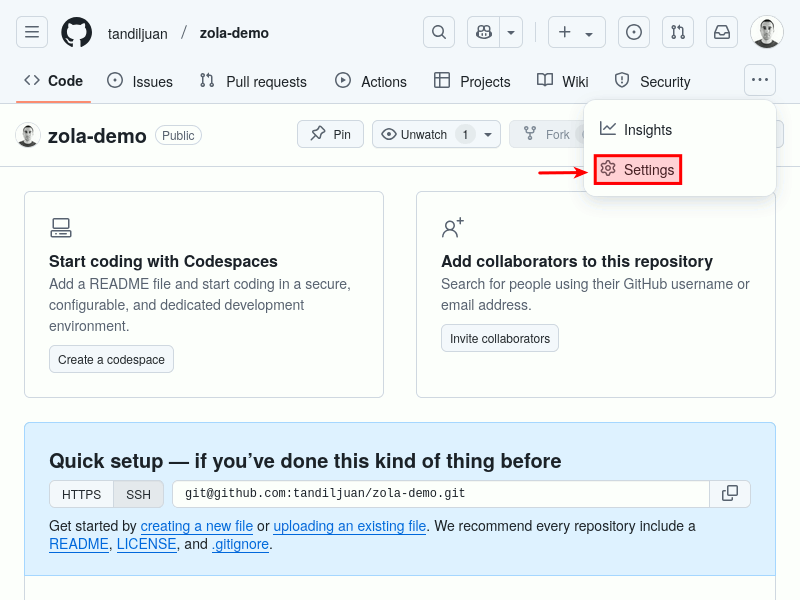Screen dimensions: 800x600
Task: Click the Start coding with Codespaces heading
Action: tap(163, 261)
